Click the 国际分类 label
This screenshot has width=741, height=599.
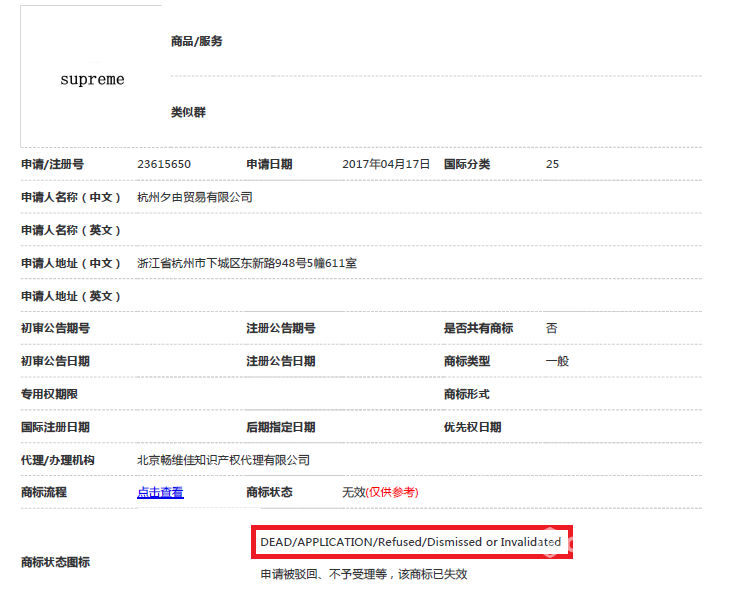click(467, 164)
